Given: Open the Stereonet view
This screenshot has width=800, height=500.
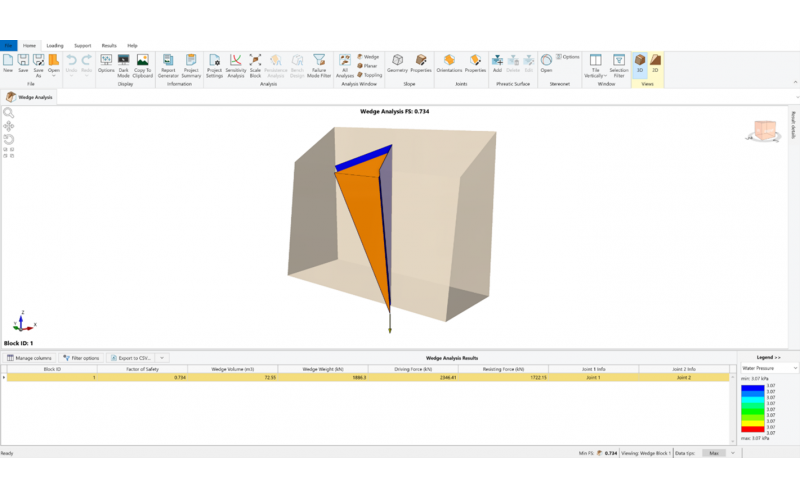Looking at the screenshot, I should coord(546,64).
